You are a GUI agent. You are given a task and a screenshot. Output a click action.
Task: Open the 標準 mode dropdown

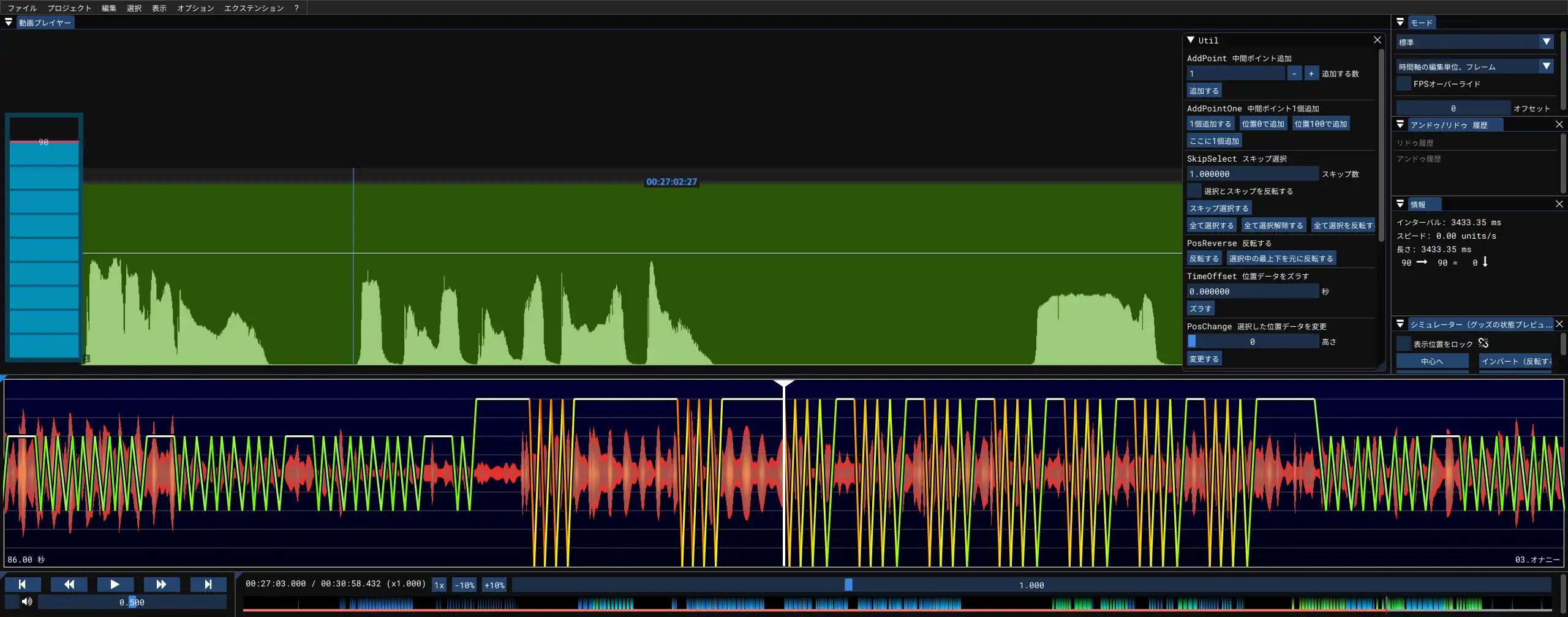1475,42
